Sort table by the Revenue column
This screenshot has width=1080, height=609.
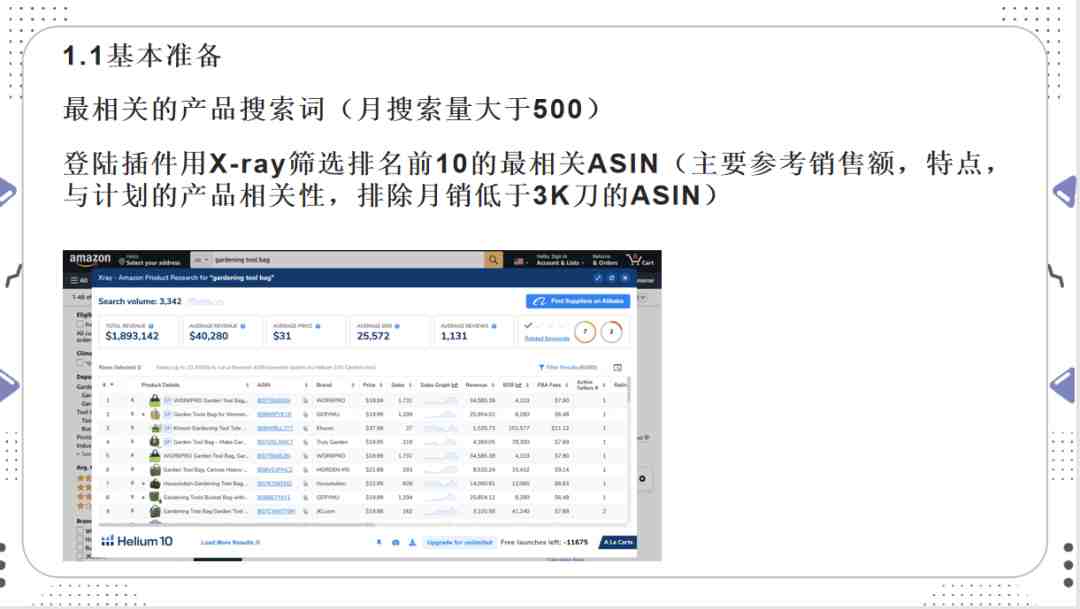[x=479, y=385]
